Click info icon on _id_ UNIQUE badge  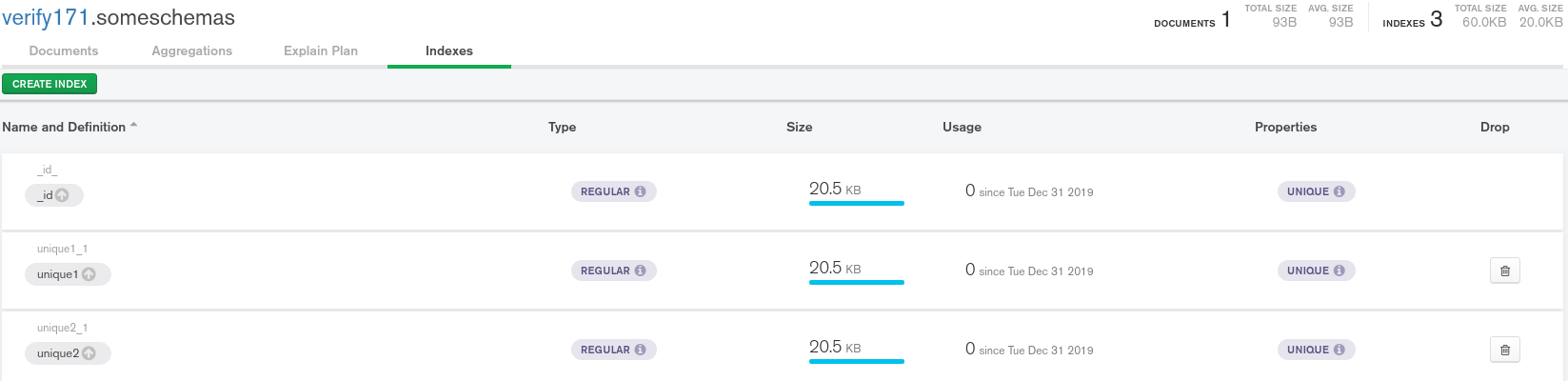pyautogui.click(x=1339, y=191)
